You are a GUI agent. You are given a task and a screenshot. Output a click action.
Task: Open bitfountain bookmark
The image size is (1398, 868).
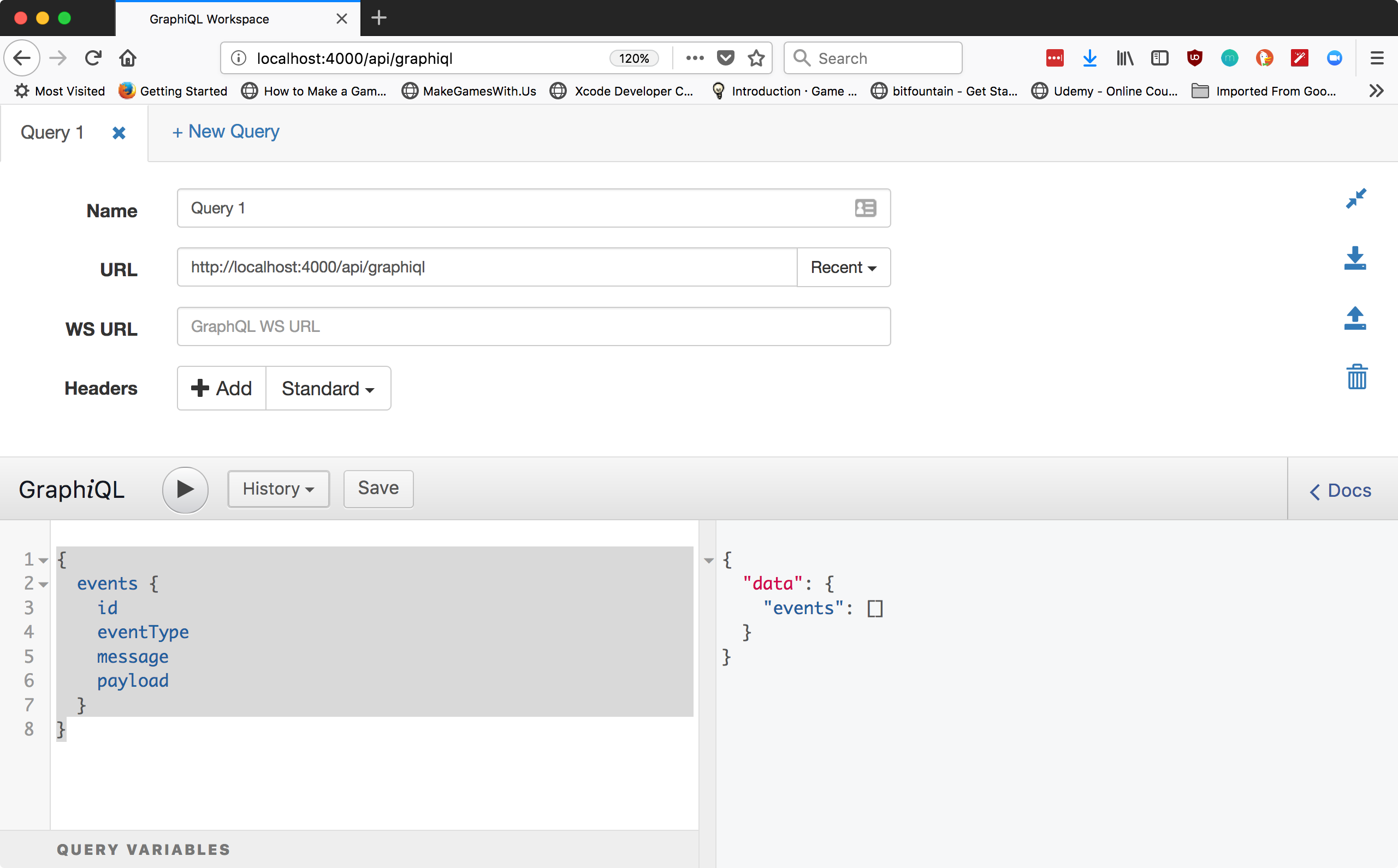tap(944, 91)
